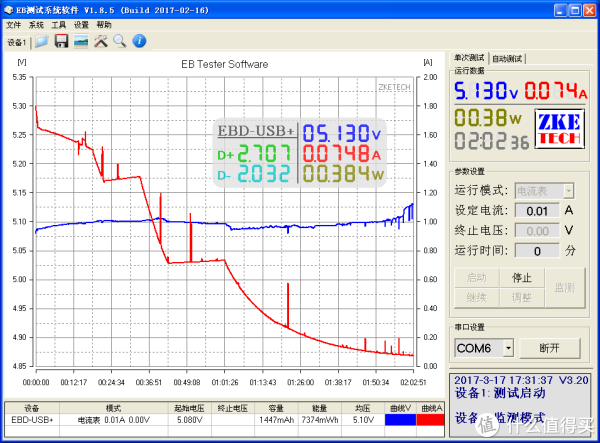Click the 监测 button
The height and width of the screenshot is (443, 600).
pos(565,288)
